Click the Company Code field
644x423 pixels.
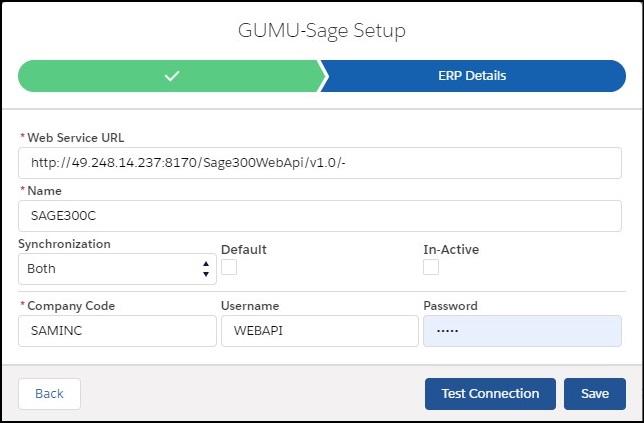coord(117,331)
